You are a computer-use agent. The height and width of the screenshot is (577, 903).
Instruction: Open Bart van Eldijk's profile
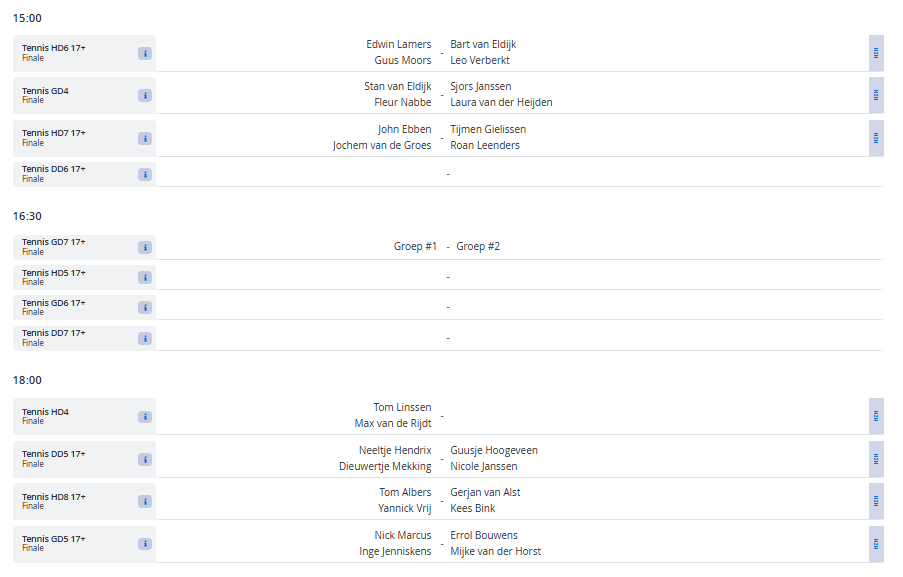(x=483, y=44)
